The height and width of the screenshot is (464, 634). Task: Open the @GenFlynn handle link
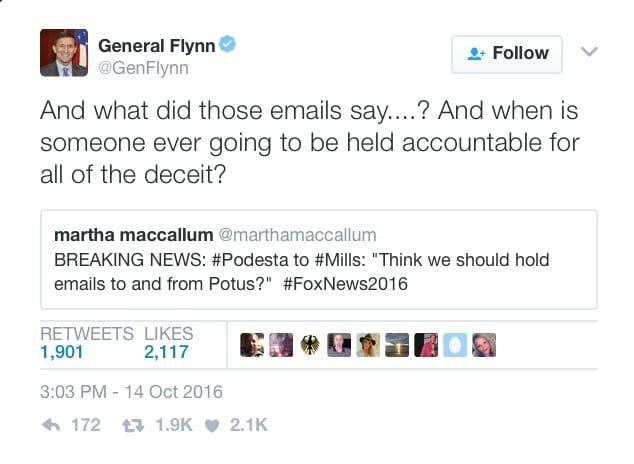(x=142, y=69)
